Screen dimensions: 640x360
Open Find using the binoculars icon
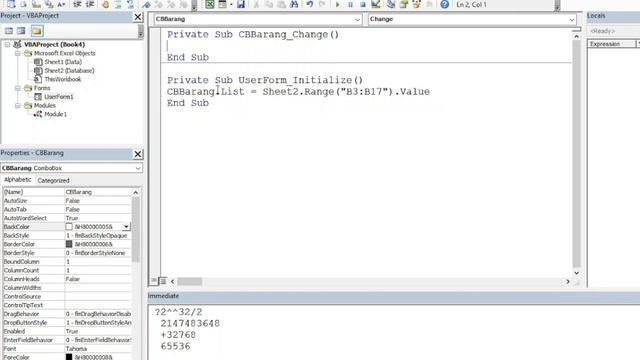[294, 4]
